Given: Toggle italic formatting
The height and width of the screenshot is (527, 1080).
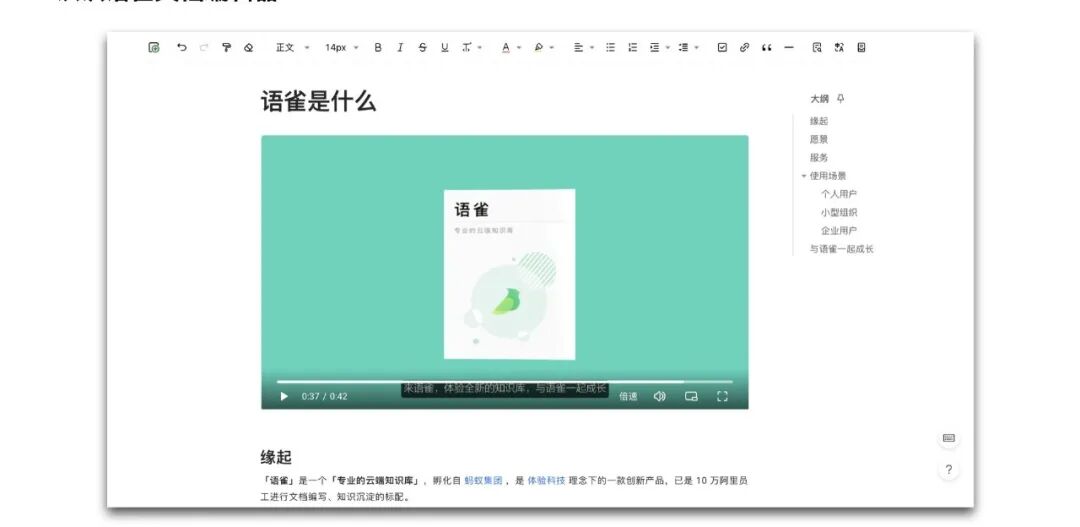Looking at the screenshot, I should tap(399, 48).
